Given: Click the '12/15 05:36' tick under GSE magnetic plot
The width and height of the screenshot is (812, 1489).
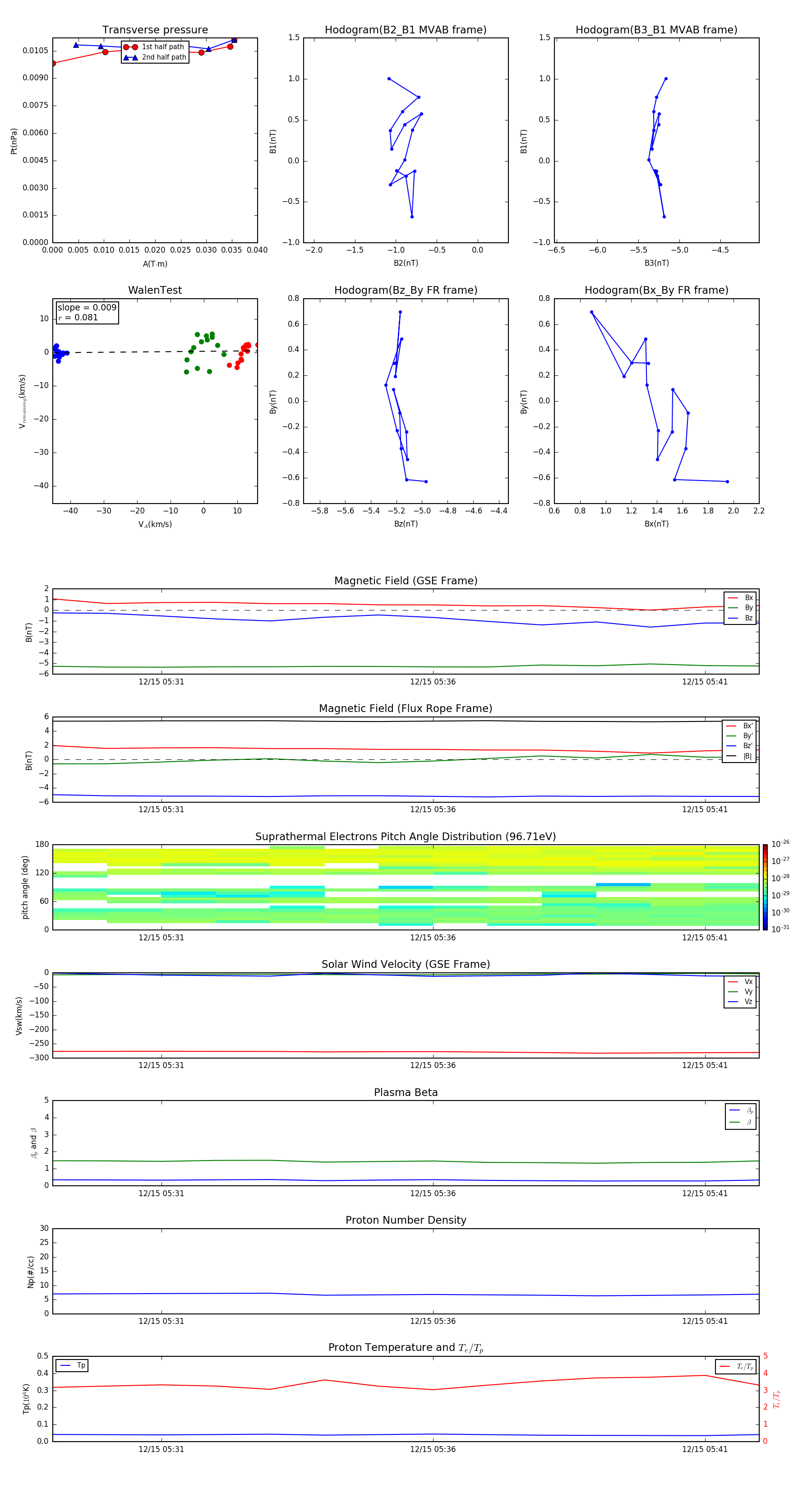Looking at the screenshot, I should (433, 682).
